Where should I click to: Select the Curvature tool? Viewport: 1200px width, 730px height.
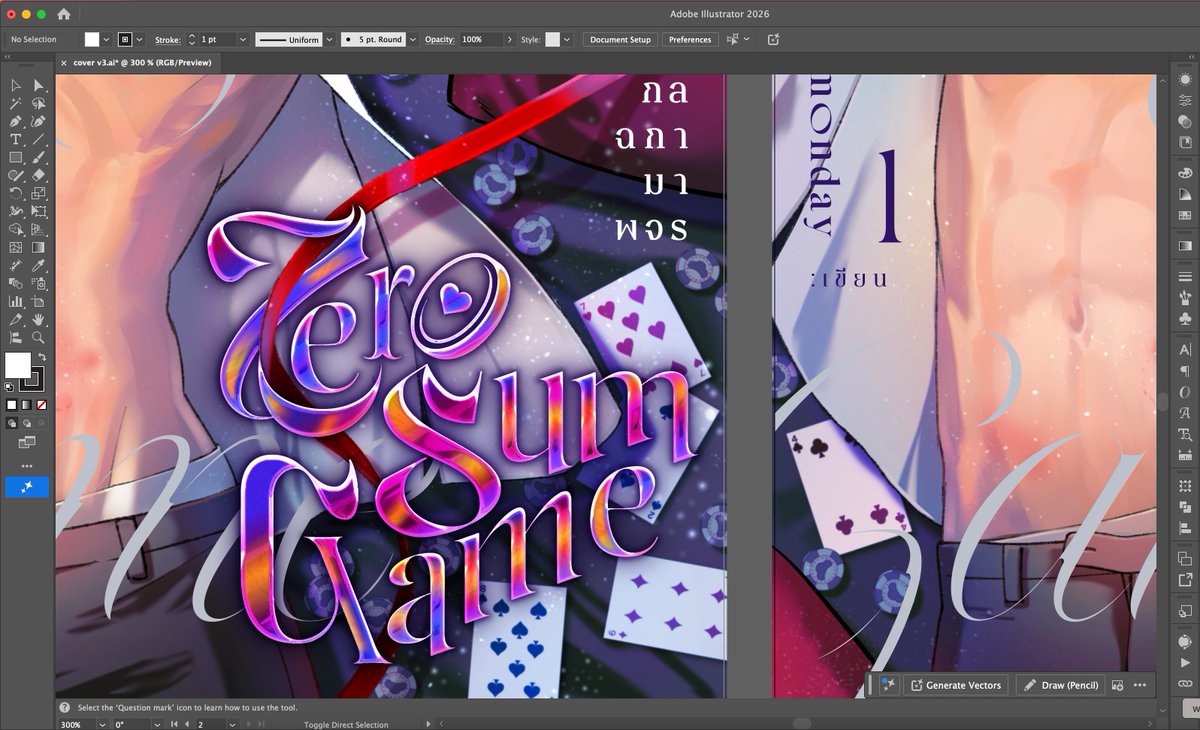(38, 121)
